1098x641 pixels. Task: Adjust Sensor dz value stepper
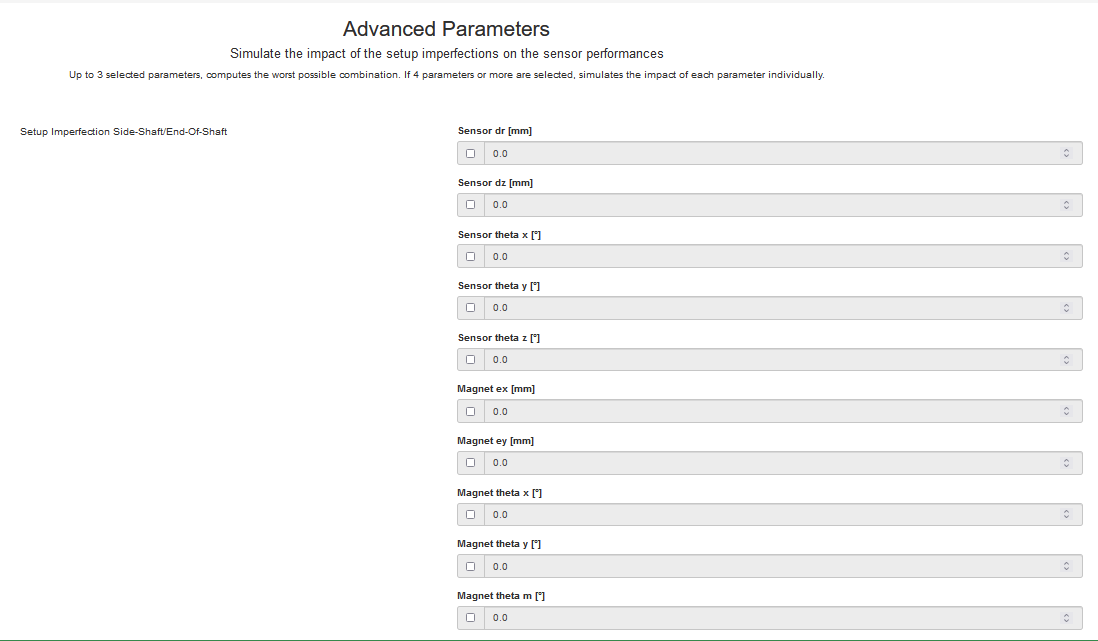pyautogui.click(x=1066, y=205)
